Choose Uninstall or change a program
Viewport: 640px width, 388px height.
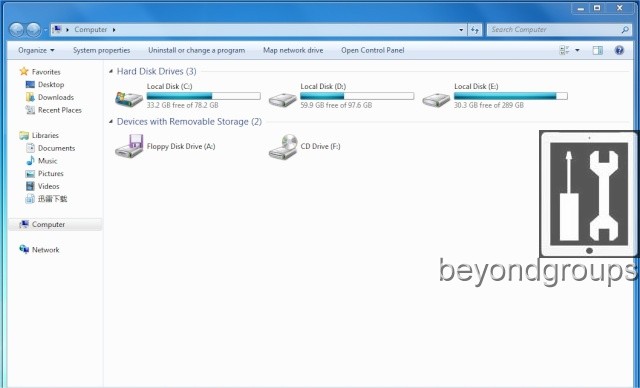point(196,50)
